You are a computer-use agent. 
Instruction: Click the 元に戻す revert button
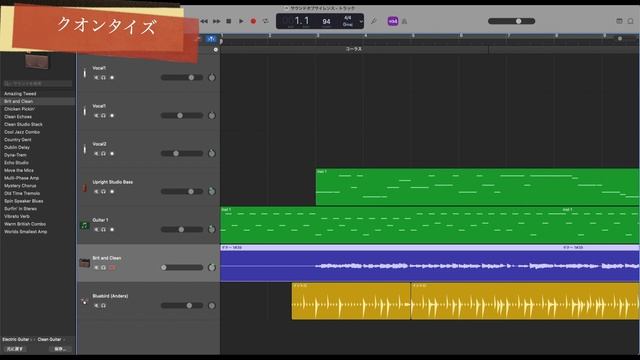[15, 349]
